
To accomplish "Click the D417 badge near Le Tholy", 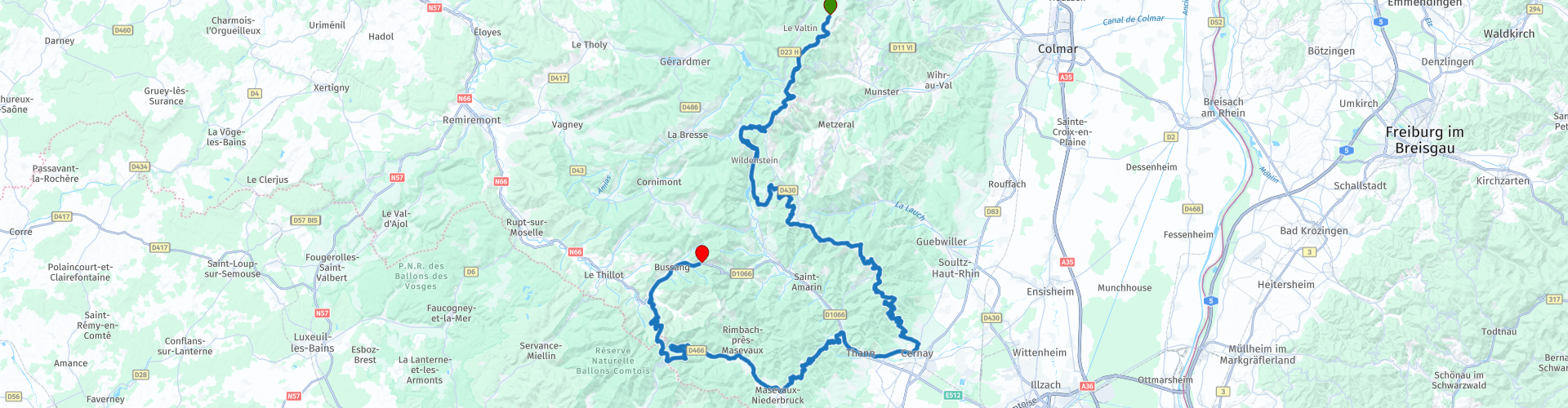I will pyautogui.click(x=559, y=78).
